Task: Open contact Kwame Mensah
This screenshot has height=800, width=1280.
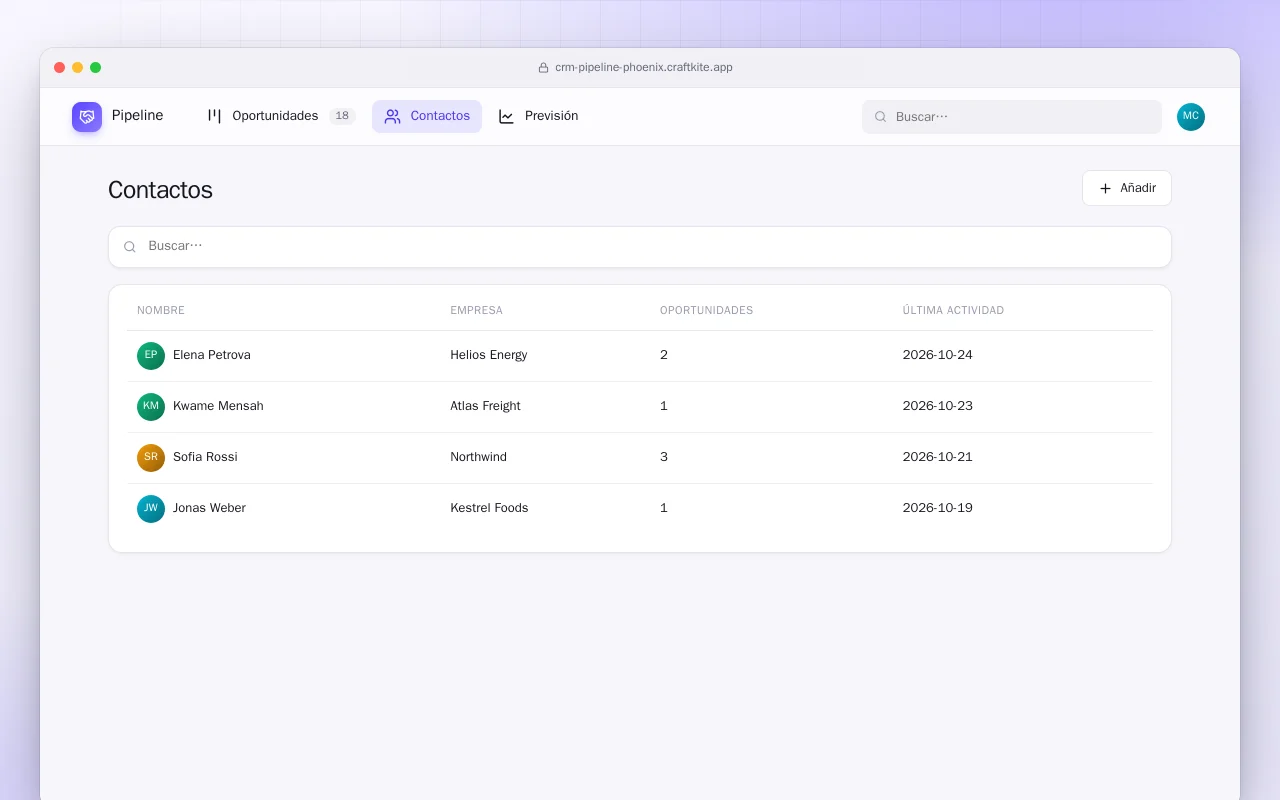Action: pyautogui.click(x=218, y=406)
